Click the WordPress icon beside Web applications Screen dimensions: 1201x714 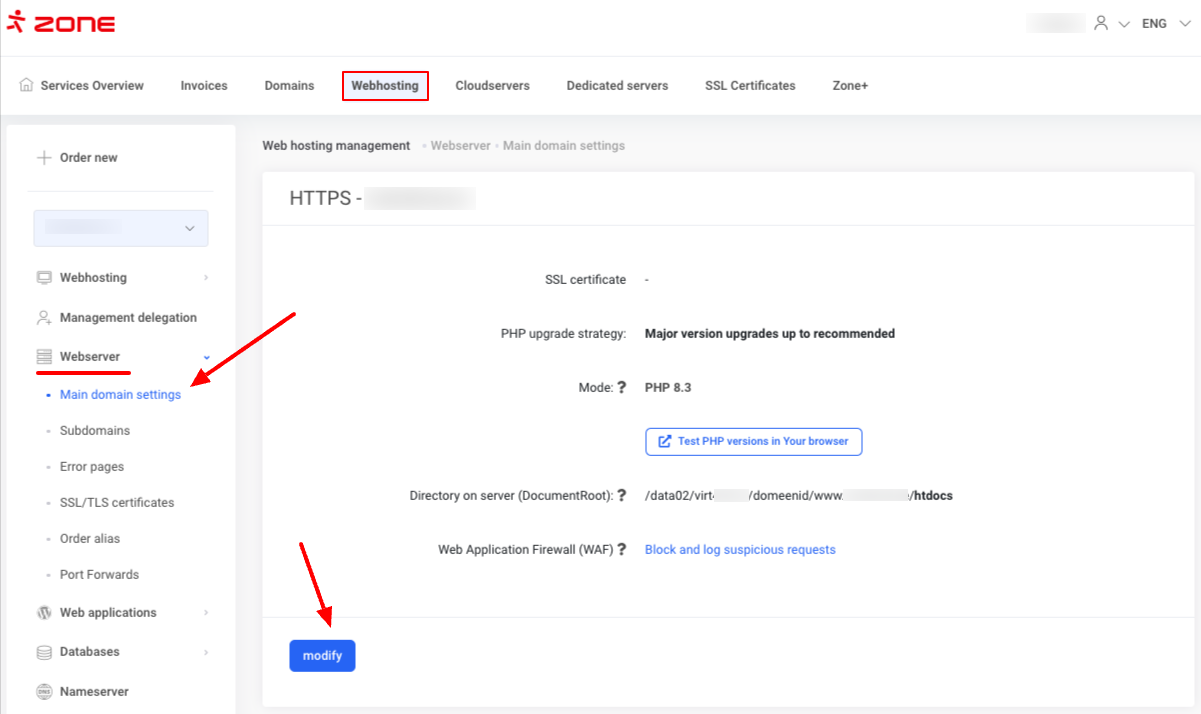pos(44,613)
